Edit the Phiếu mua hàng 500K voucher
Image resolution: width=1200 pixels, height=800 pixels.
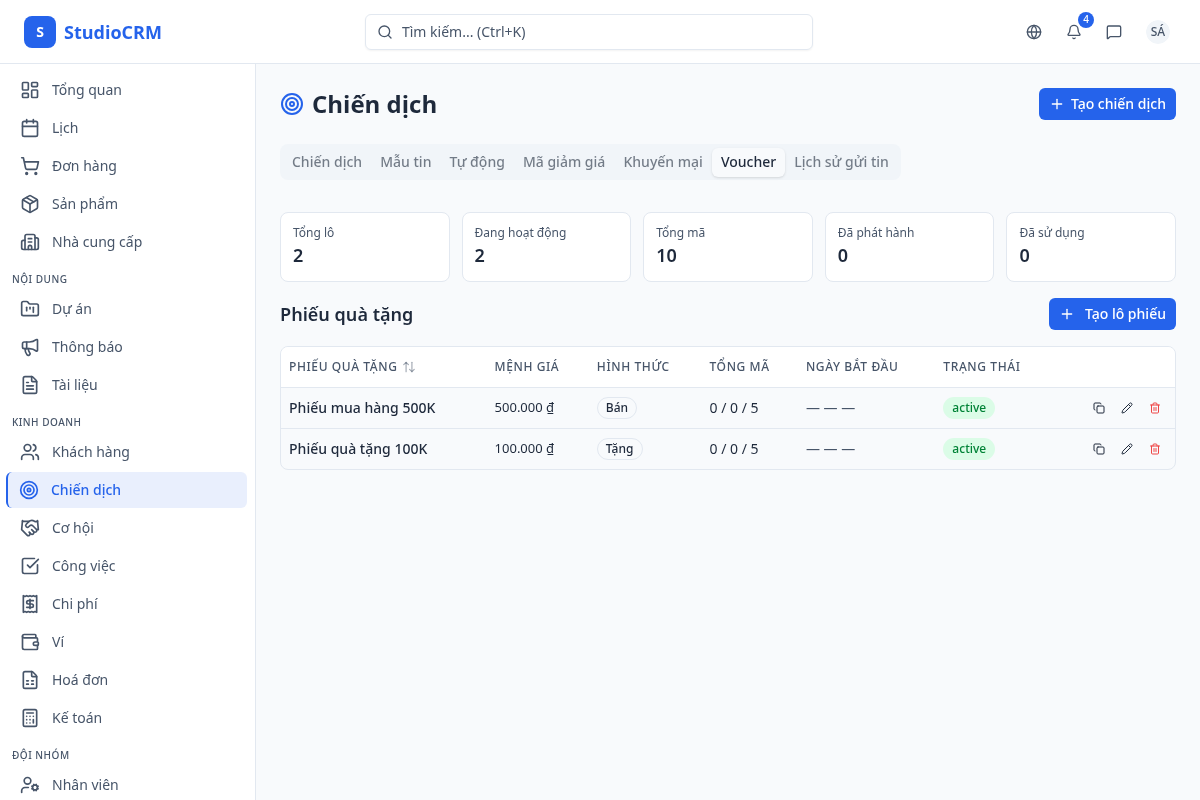coord(1127,408)
